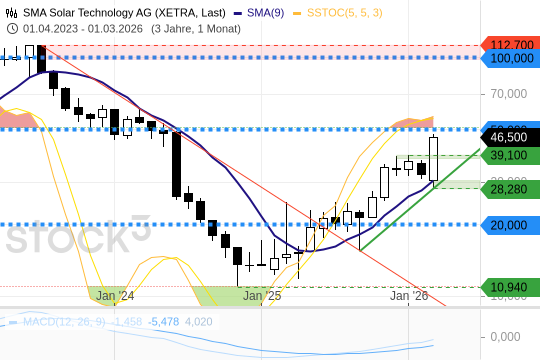
Task: Select the date range 01.04.2023 - 01.03.2026
Action: click(83, 29)
